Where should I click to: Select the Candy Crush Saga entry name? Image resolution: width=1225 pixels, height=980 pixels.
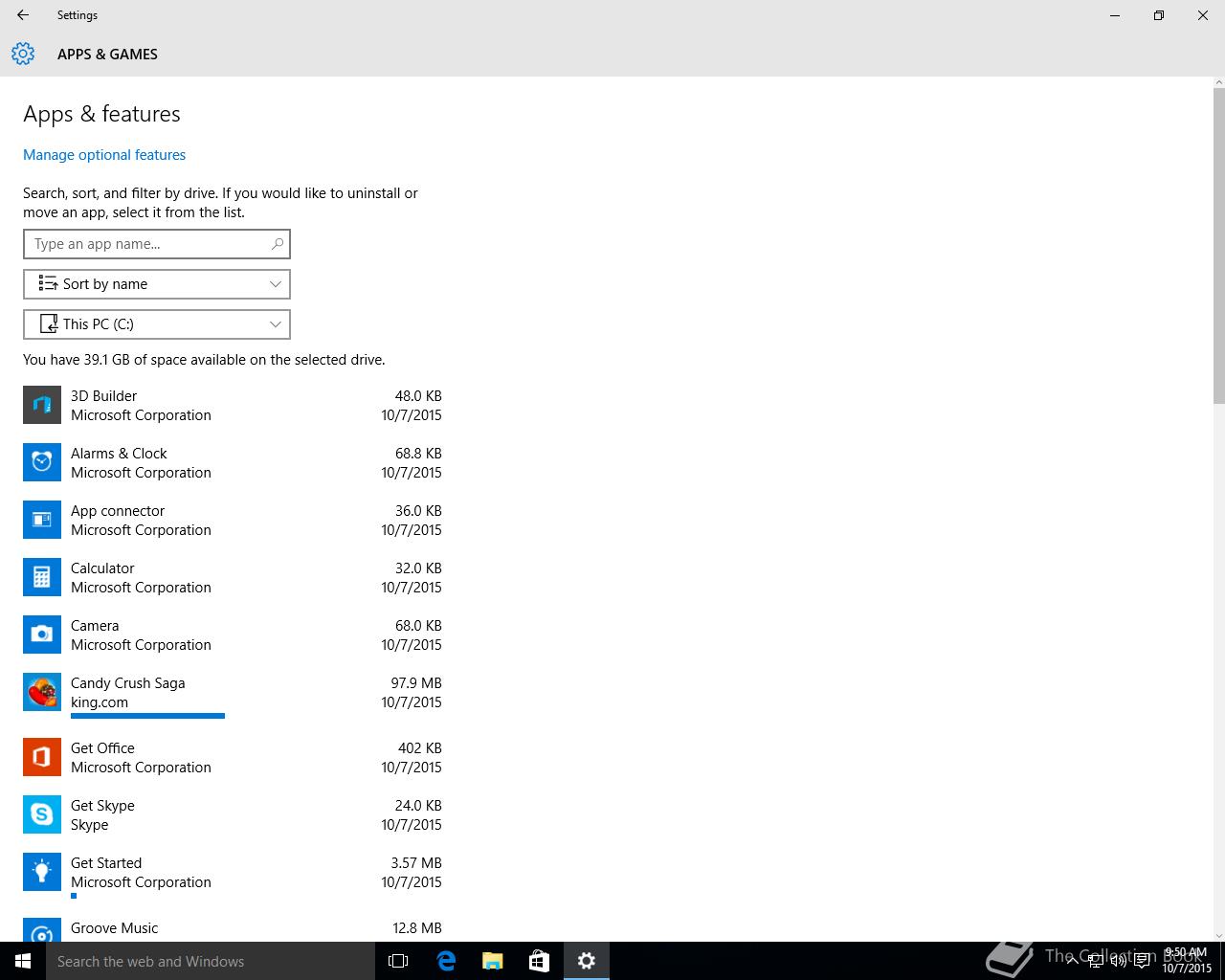point(128,683)
